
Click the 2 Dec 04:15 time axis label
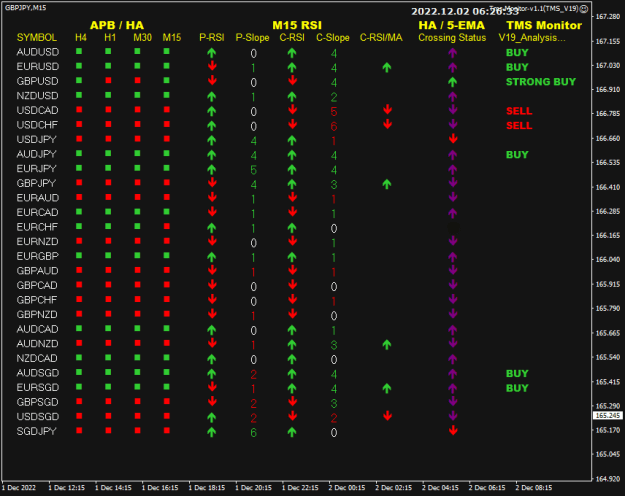coord(440,488)
